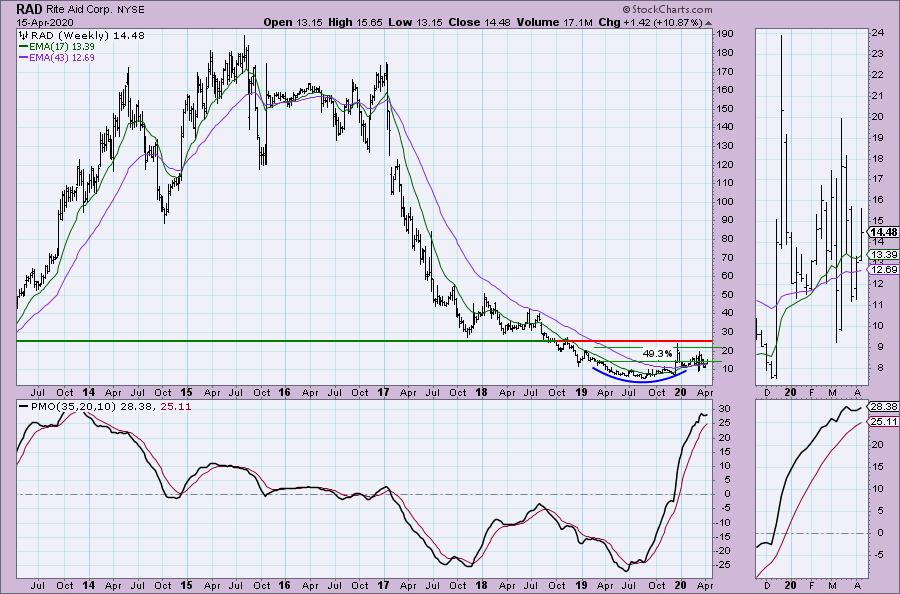Click the EMA(17) 13.39 legend entry

[x=57, y=46]
